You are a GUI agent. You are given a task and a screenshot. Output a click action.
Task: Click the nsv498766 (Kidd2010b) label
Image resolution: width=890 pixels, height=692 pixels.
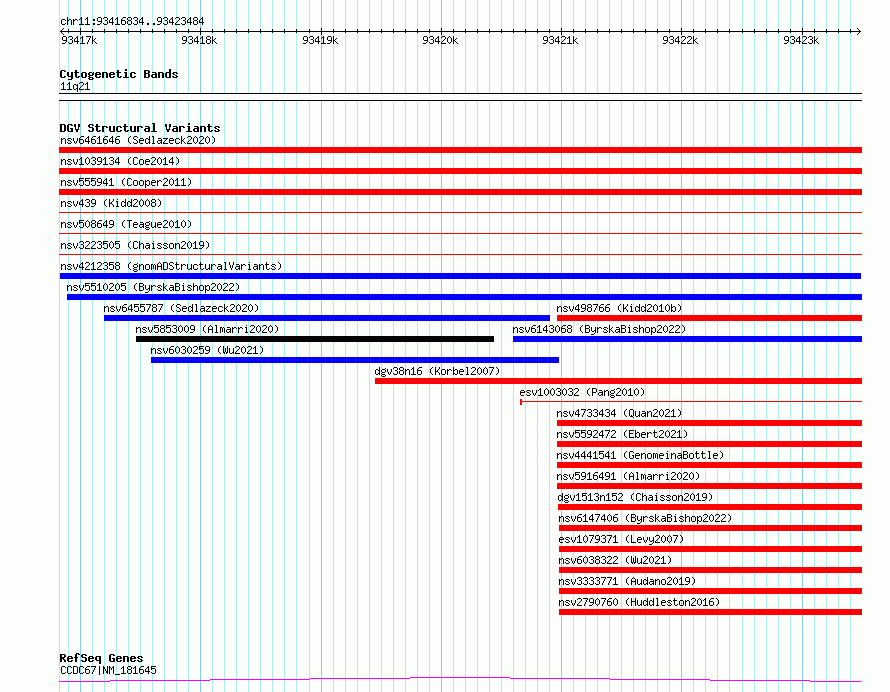[619, 308]
